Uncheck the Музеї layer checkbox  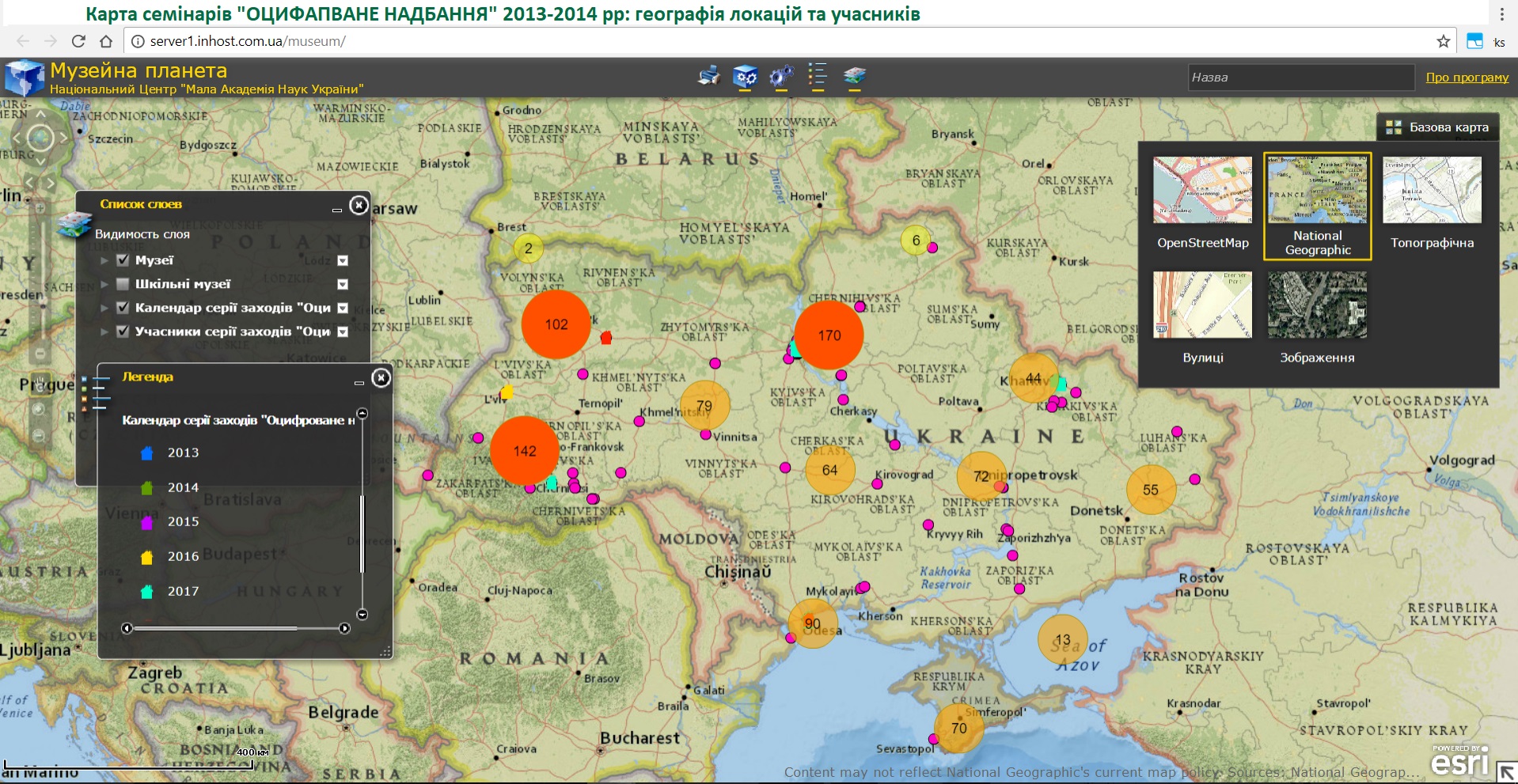pyautogui.click(x=123, y=260)
